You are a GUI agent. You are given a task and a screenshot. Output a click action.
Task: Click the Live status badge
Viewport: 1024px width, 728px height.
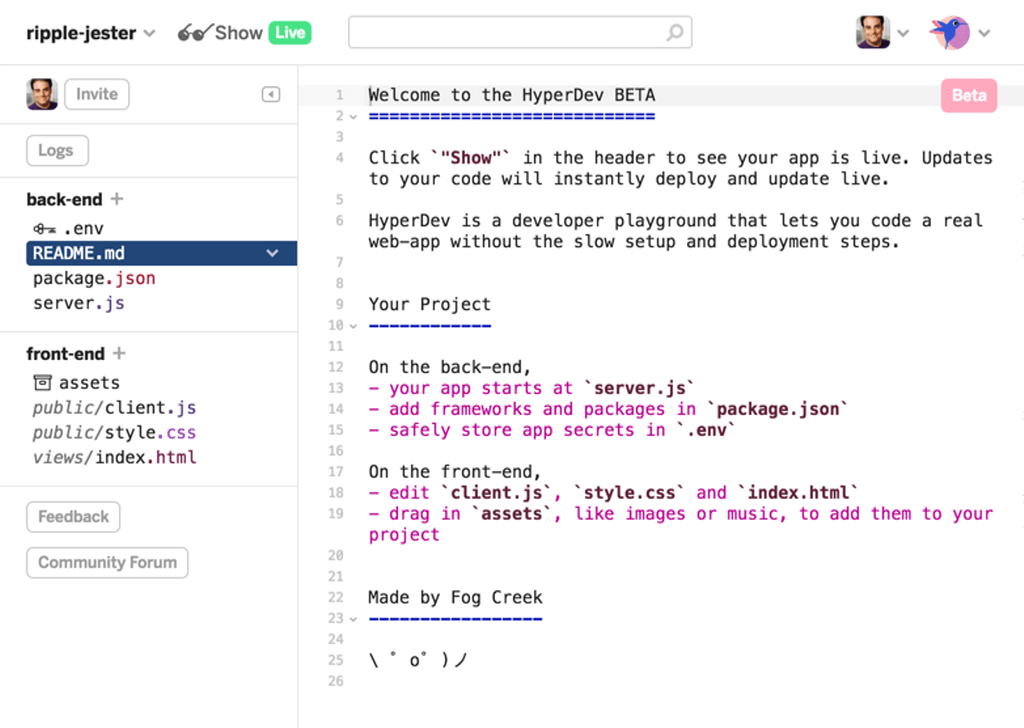[x=289, y=31]
